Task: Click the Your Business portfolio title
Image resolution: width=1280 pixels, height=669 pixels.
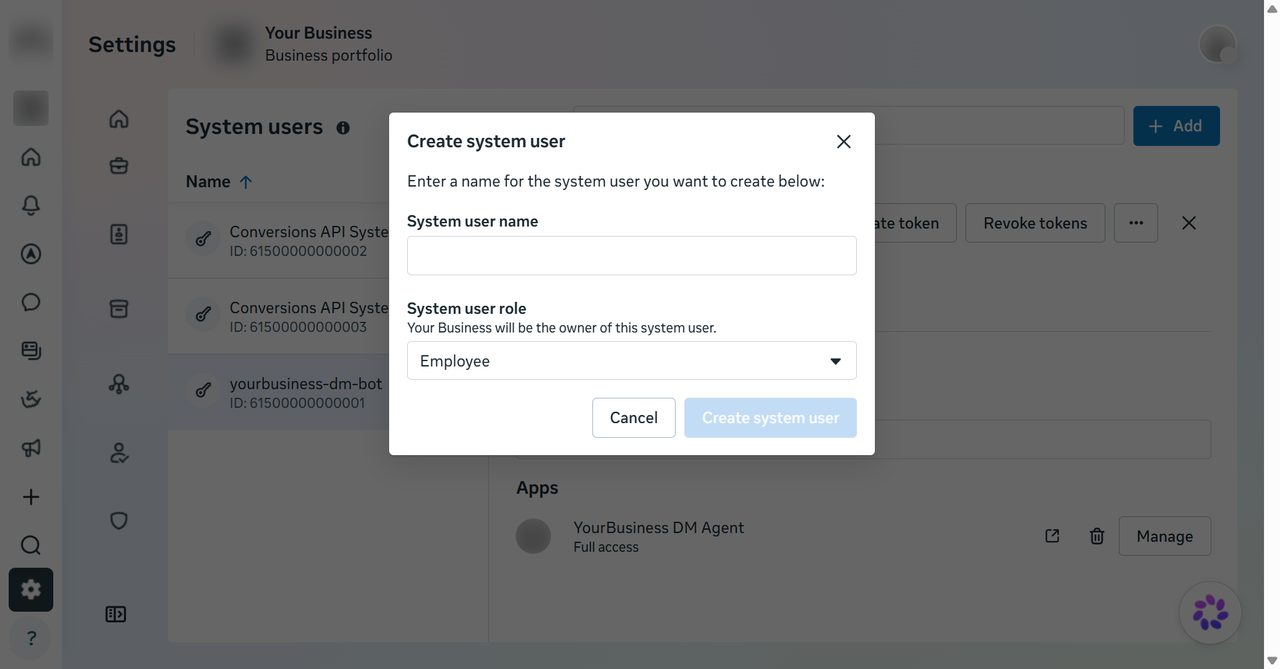Action: coord(318,33)
